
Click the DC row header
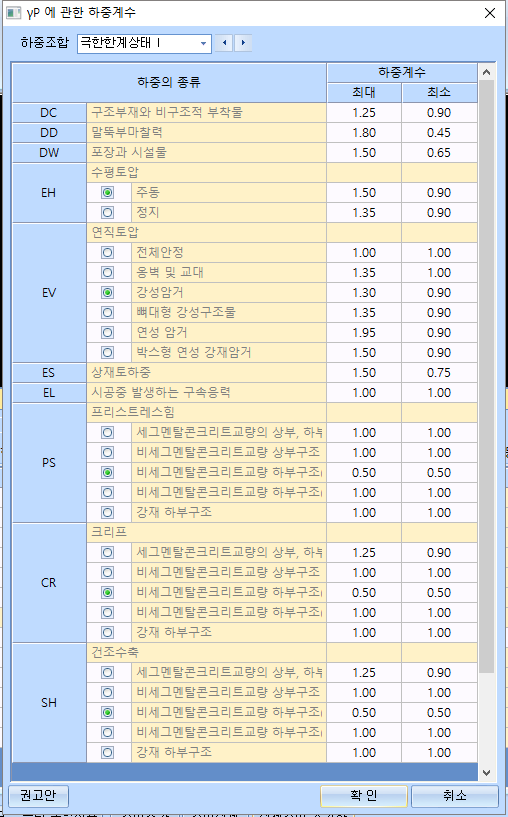pos(49,113)
